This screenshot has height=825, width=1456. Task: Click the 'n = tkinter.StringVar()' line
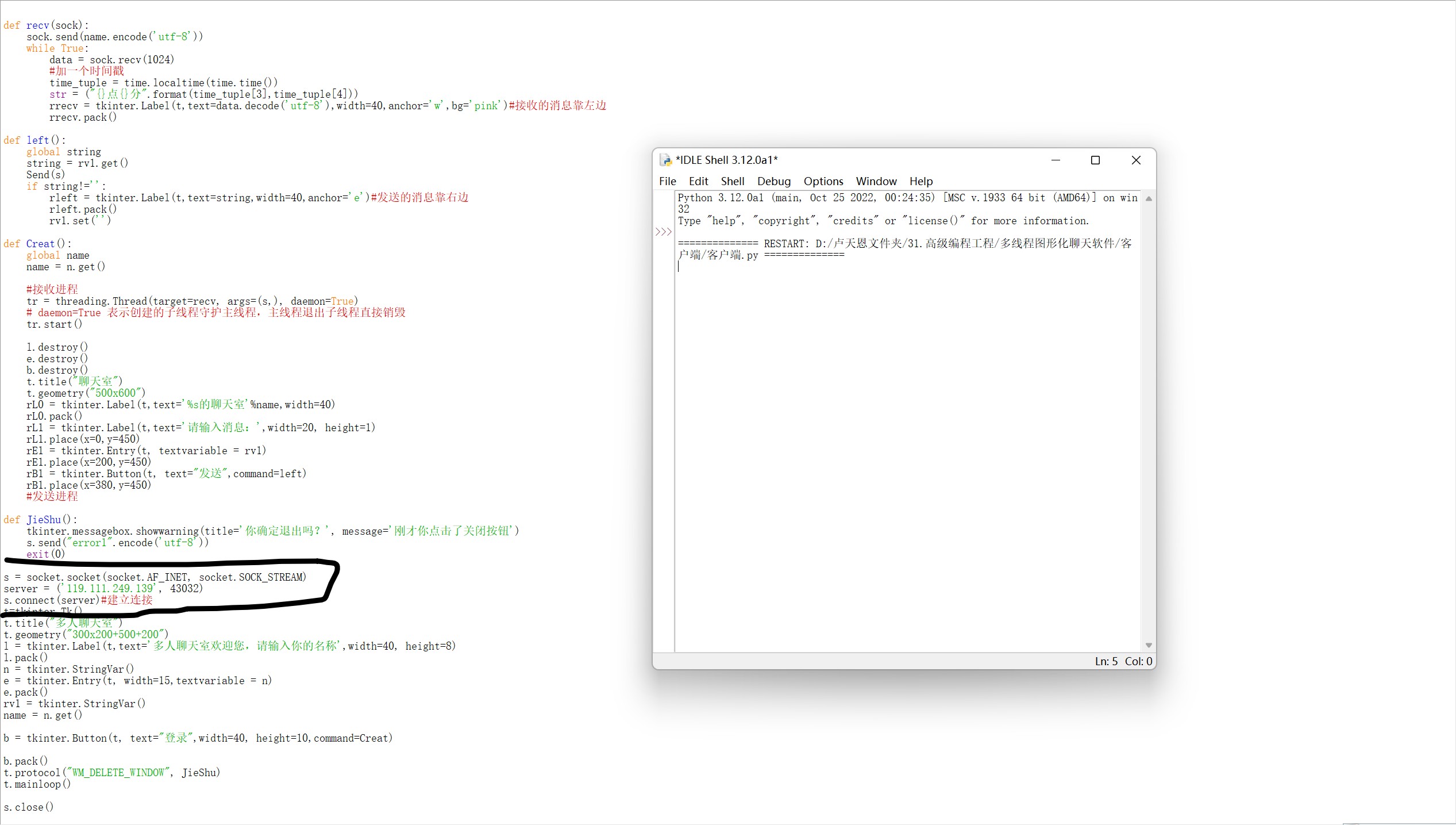point(68,669)
